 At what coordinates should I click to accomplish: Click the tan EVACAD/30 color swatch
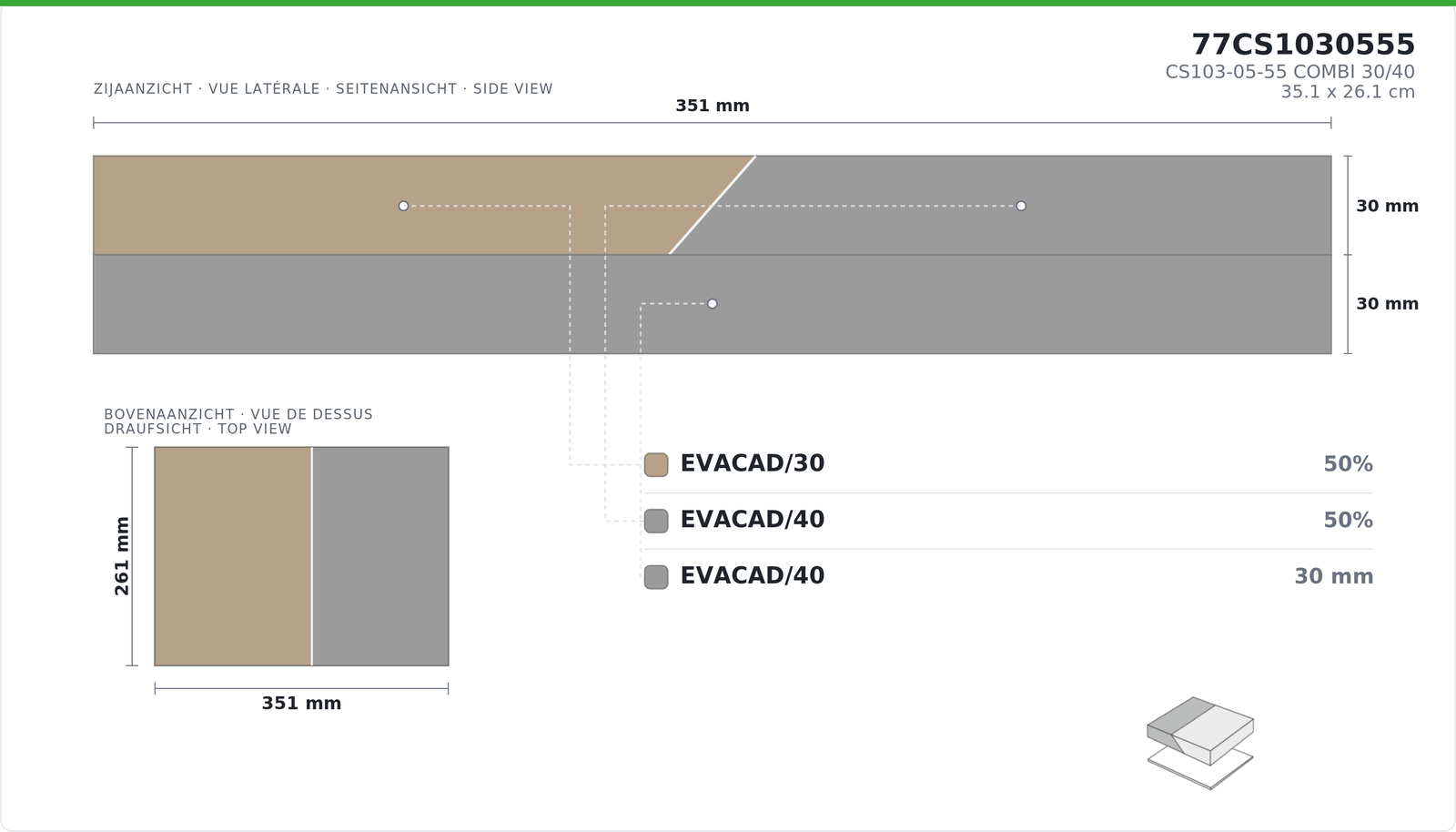pos(656,464)
